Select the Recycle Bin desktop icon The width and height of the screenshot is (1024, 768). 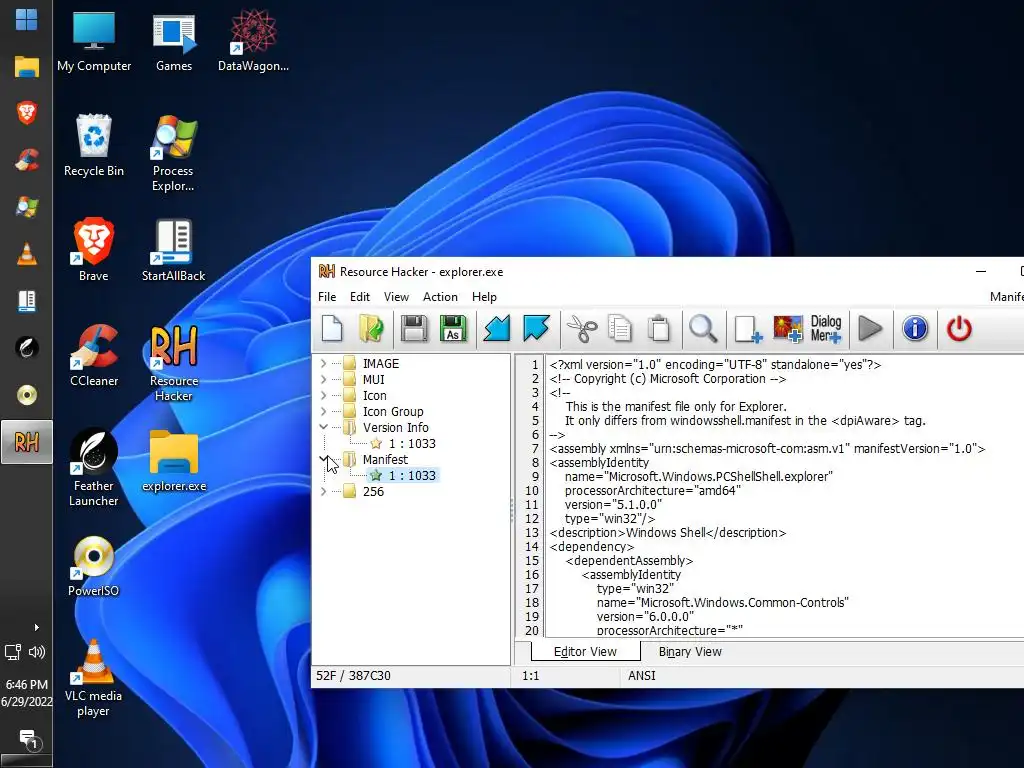[x=93, y=146]
